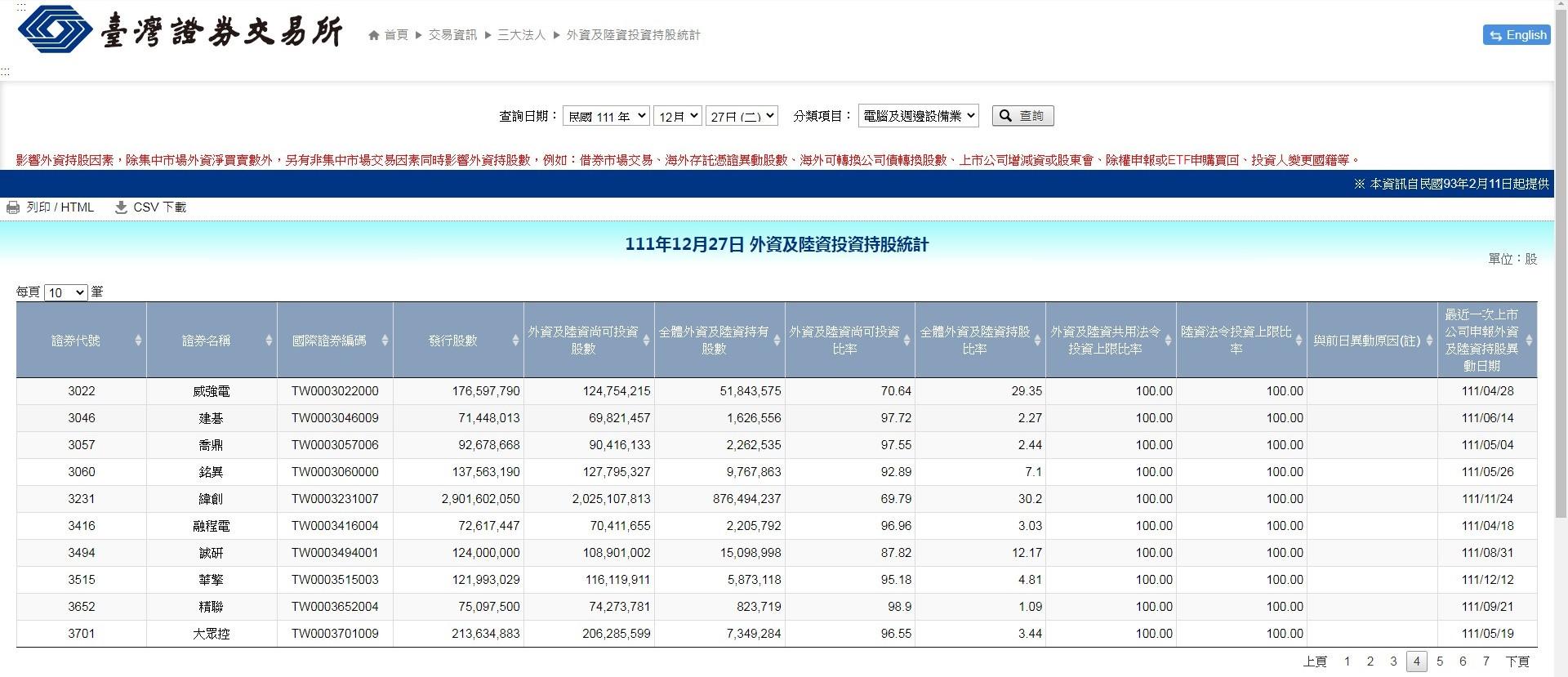The height and width of the screenshot is (677, 1568).
Task: Click the printer icon for 列印 / HTML
Action: click(x=13, y=207)
